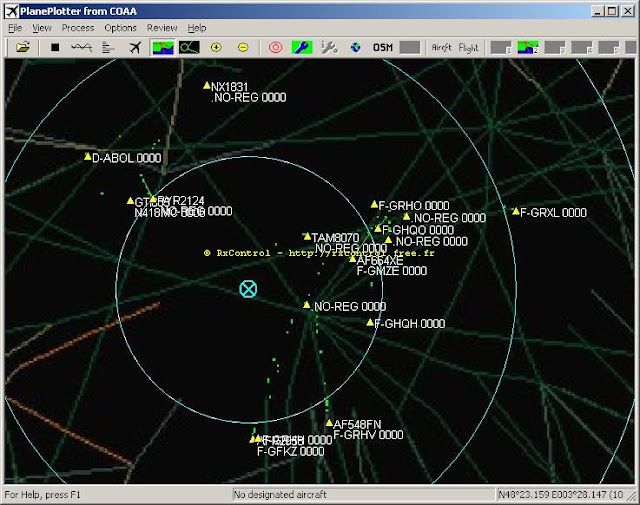Click the coordinates readout in status bar
The width and height of the screenshot is (640, 505).
pyautogui.click(x=561, y=495)
